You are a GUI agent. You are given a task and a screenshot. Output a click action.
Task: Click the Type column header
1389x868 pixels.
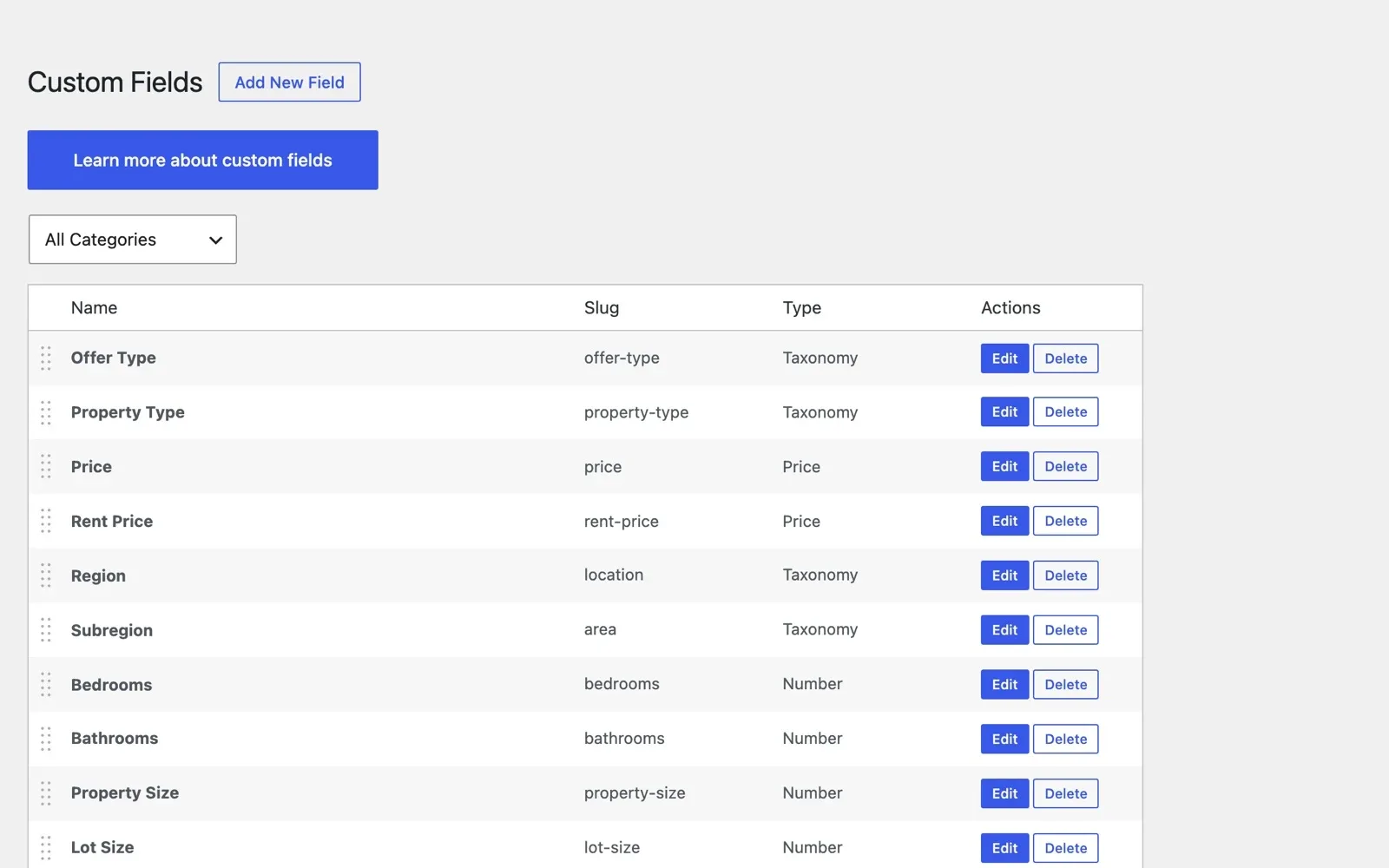[x=801, y=308]
